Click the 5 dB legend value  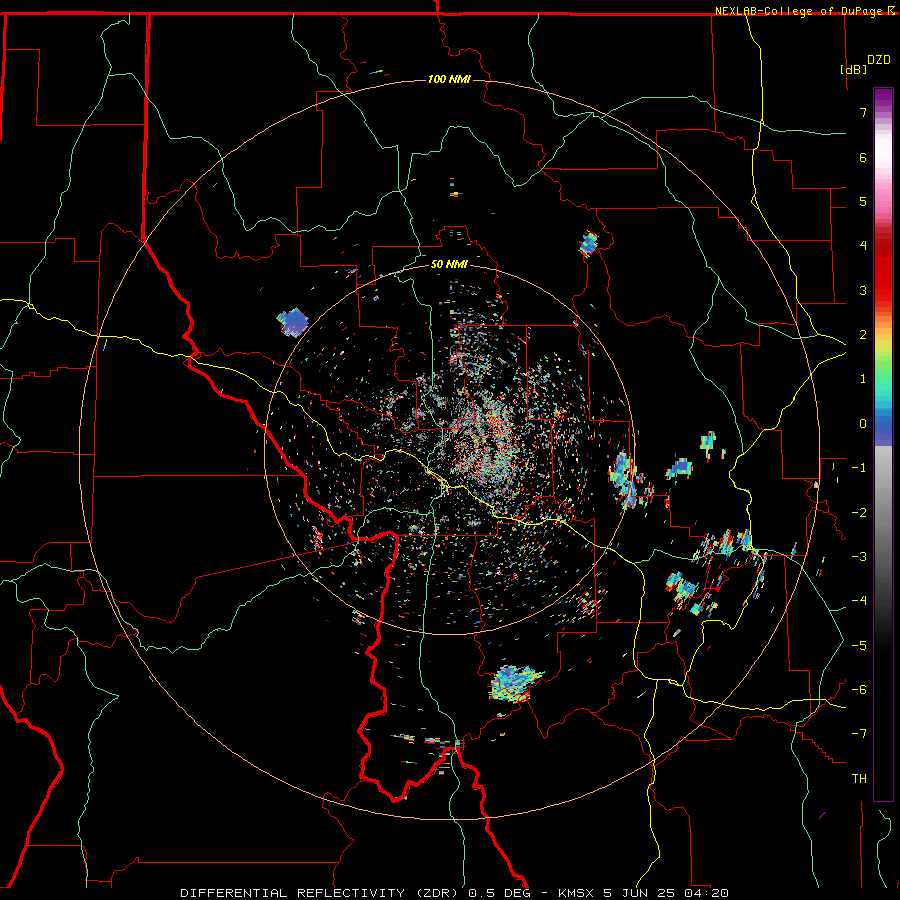863,201
